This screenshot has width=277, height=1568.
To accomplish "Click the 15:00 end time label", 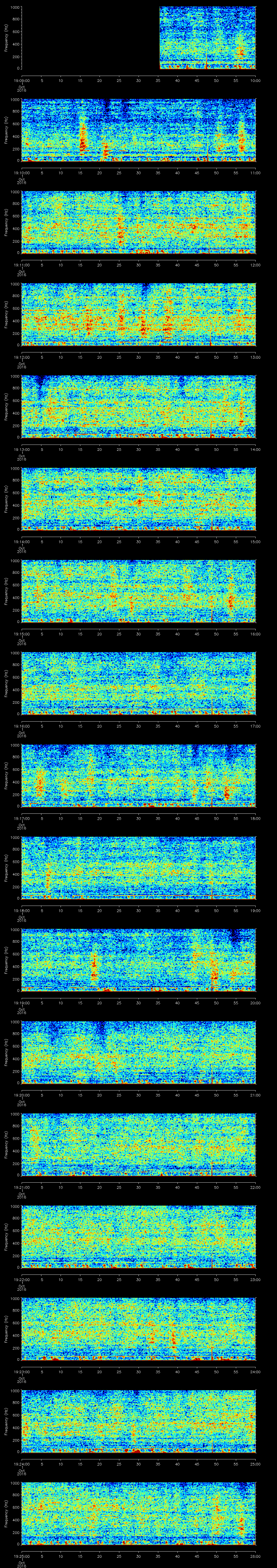I will point(255,542).
